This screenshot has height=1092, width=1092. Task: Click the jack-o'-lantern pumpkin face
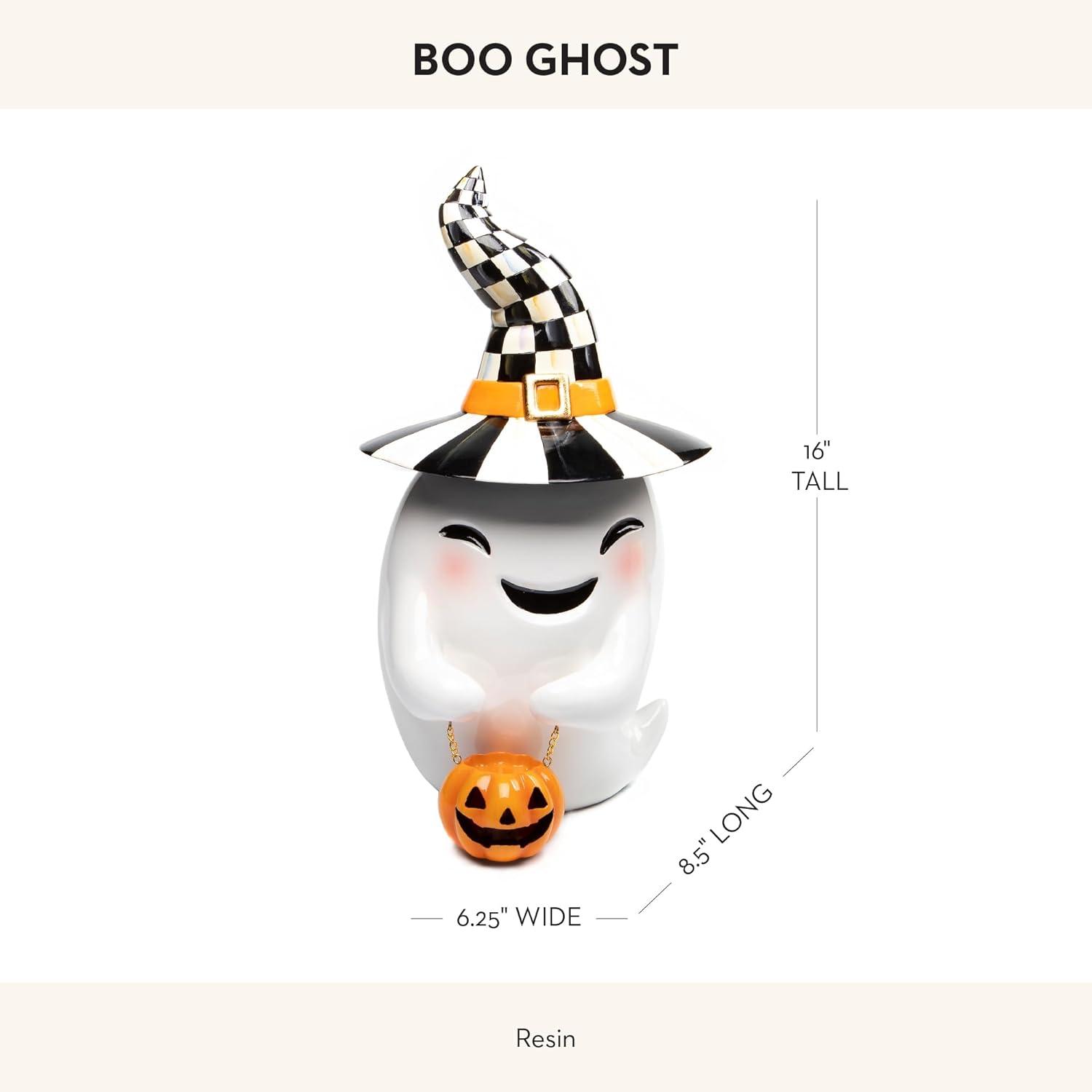point(502,808)
